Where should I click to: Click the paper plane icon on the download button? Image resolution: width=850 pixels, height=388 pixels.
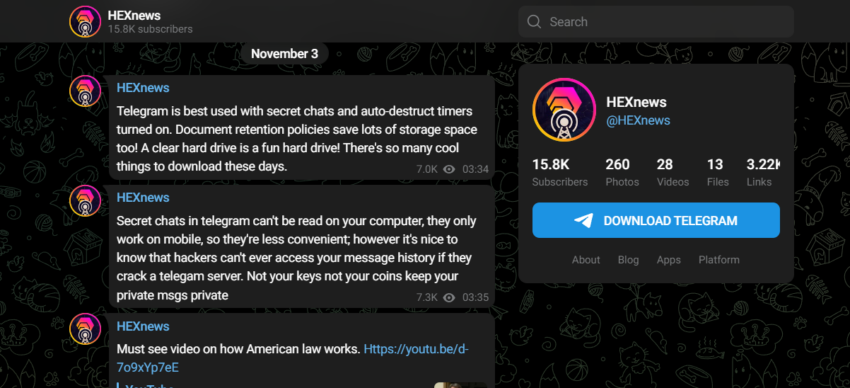click(584, 221)
